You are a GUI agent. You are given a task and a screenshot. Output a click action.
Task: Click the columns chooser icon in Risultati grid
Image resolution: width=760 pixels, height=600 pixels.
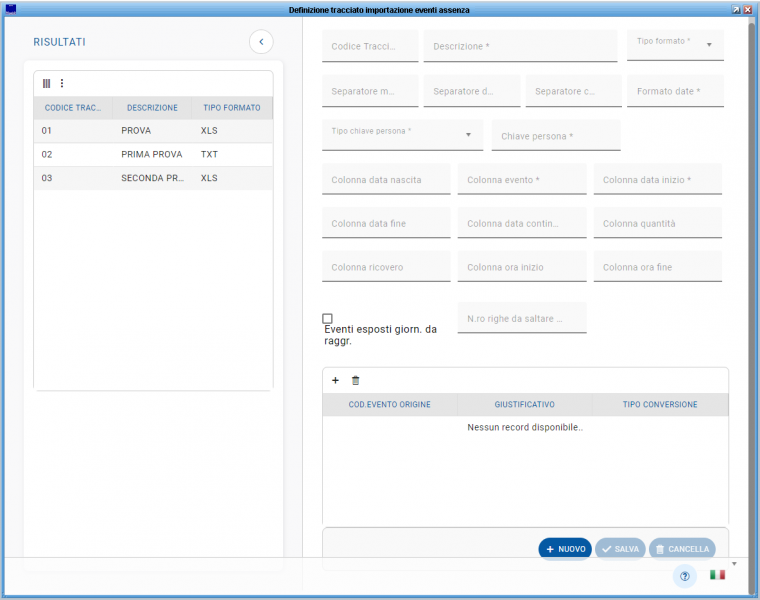point(46,83)
